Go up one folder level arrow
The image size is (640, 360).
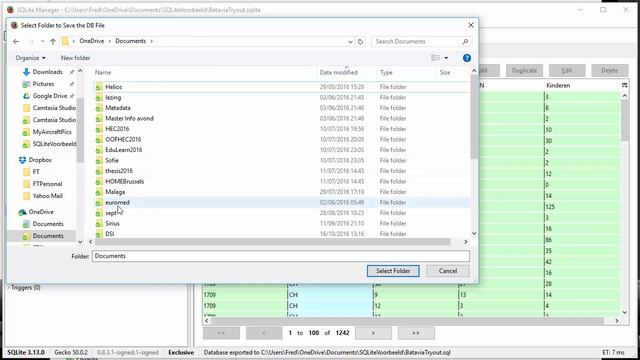click(53, 41)
